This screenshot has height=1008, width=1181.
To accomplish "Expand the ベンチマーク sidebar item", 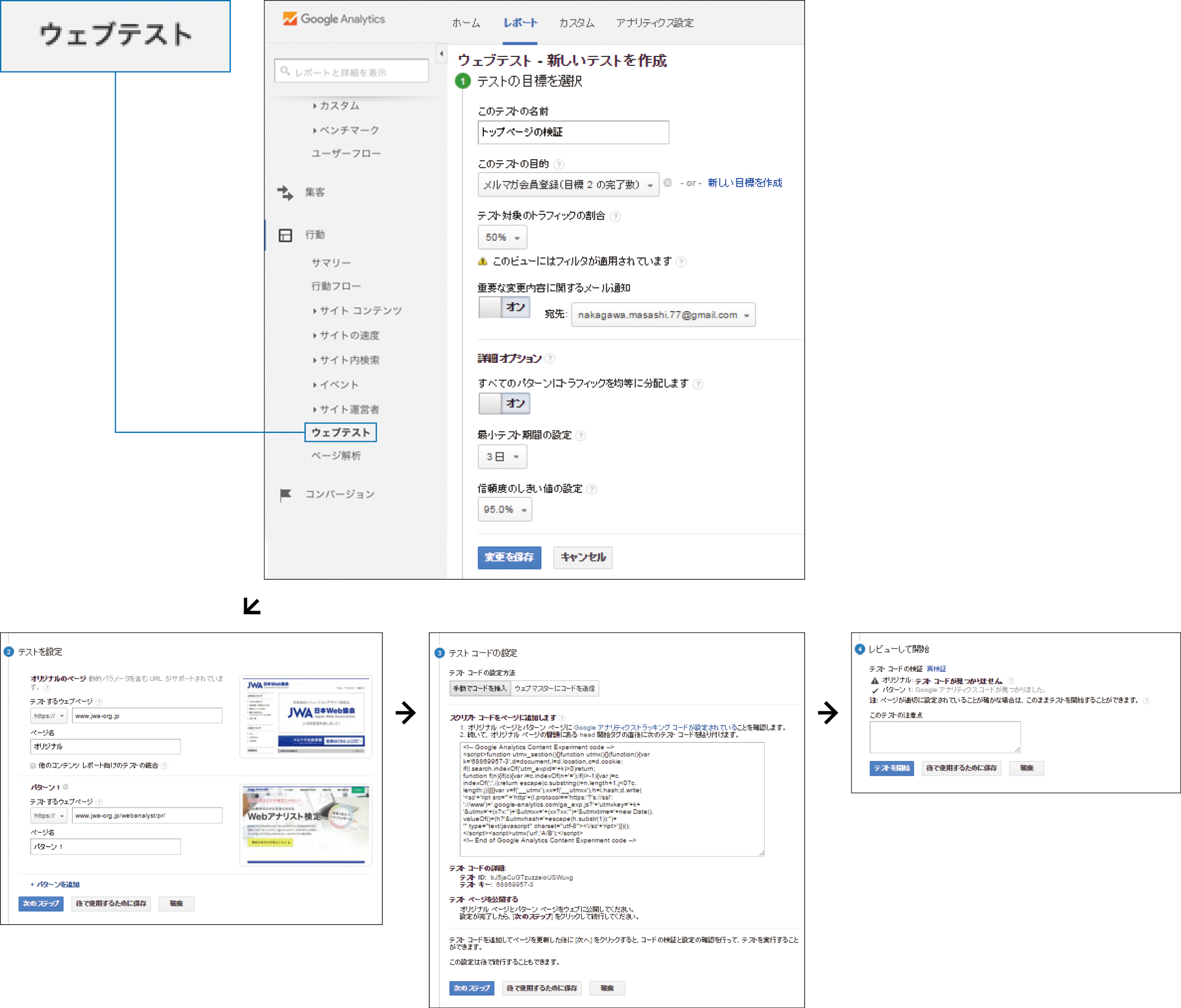I will point(346,131).
